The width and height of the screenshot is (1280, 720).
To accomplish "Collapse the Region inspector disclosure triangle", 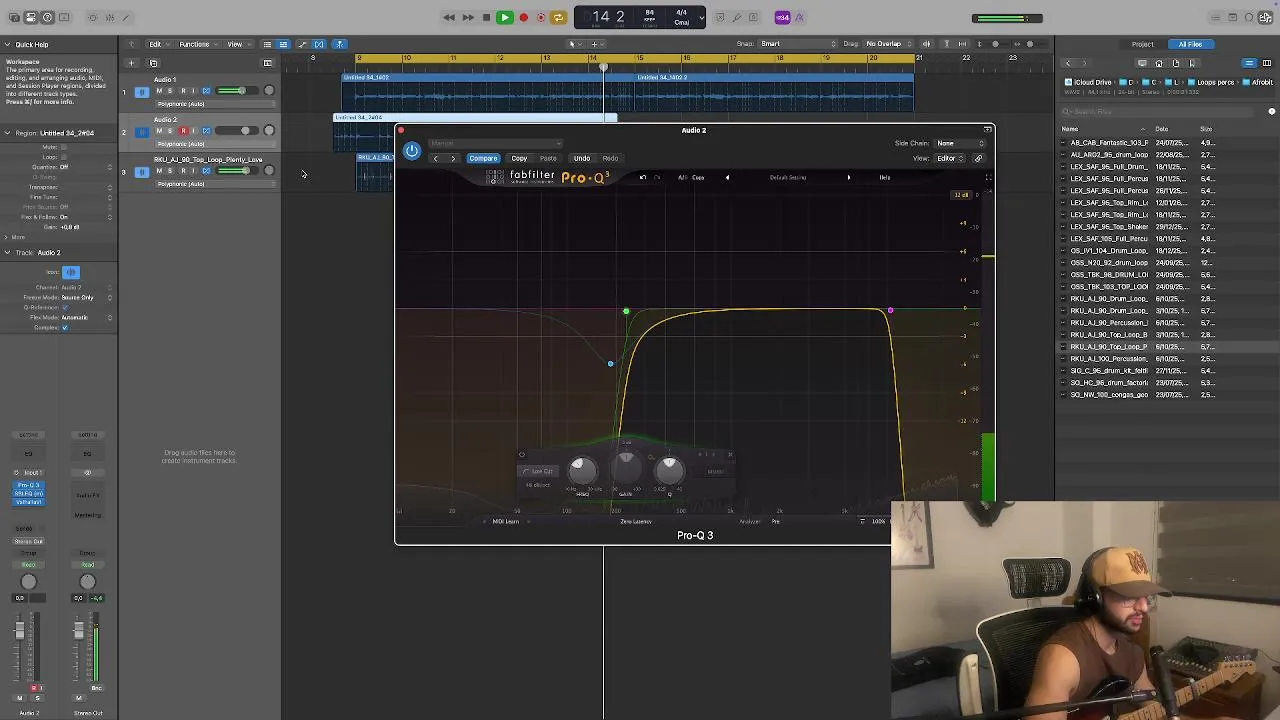I will 7,133.
